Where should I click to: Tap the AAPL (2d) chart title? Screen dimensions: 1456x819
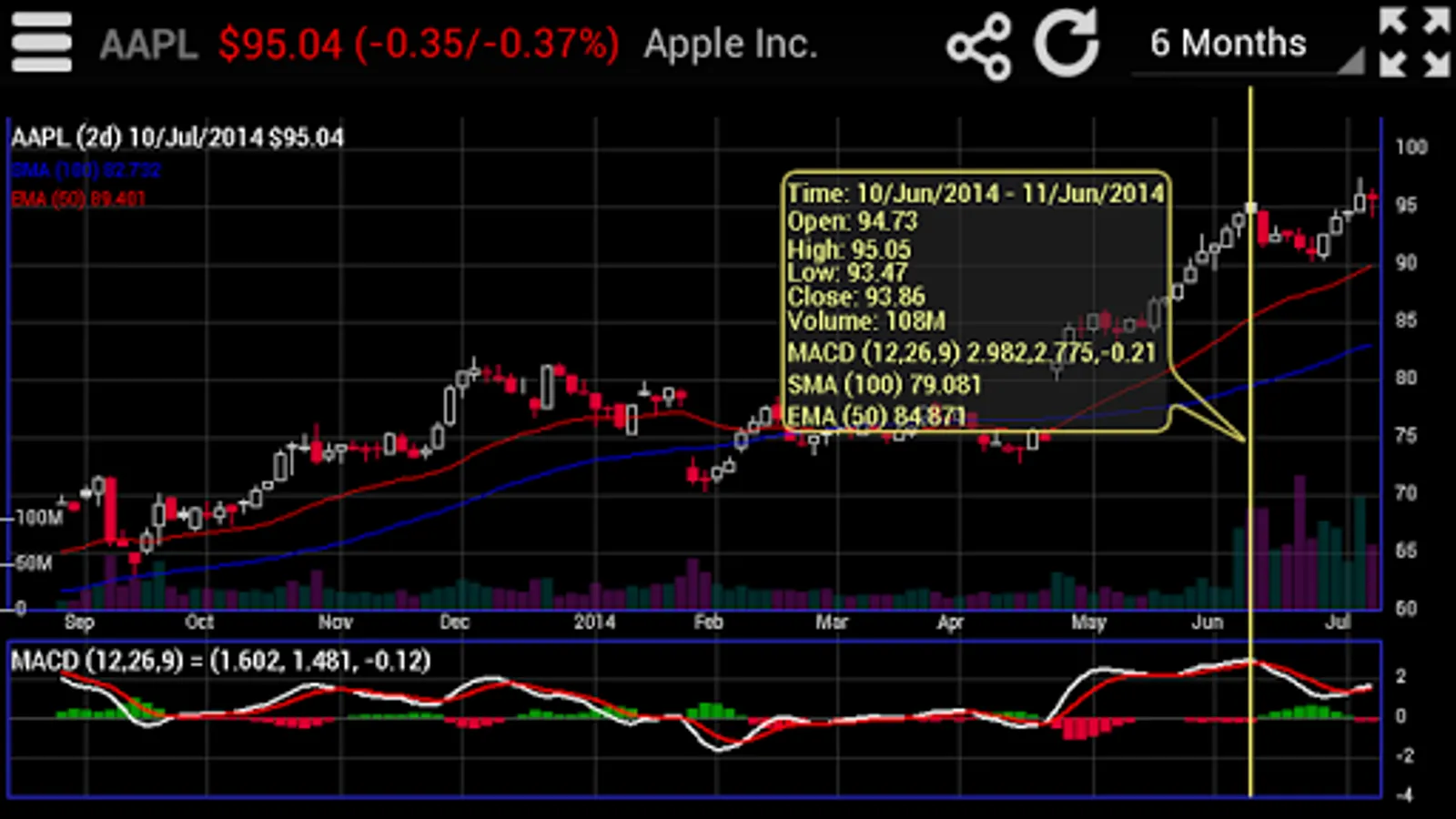(177, 137)
